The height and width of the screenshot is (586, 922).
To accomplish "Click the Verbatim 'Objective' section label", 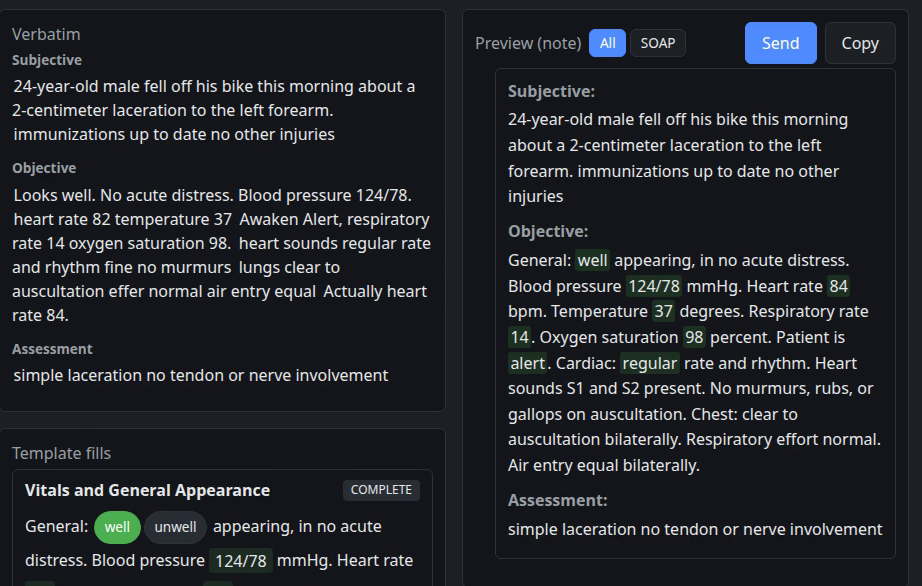I will coord(44,168).
